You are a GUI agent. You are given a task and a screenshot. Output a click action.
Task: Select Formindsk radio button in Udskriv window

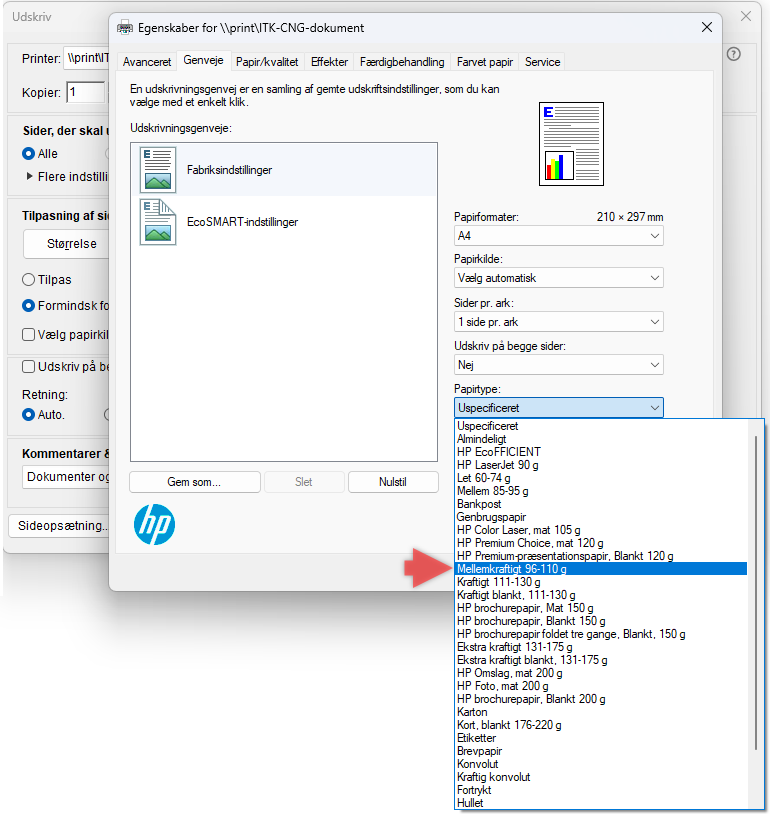coord(29,306)
